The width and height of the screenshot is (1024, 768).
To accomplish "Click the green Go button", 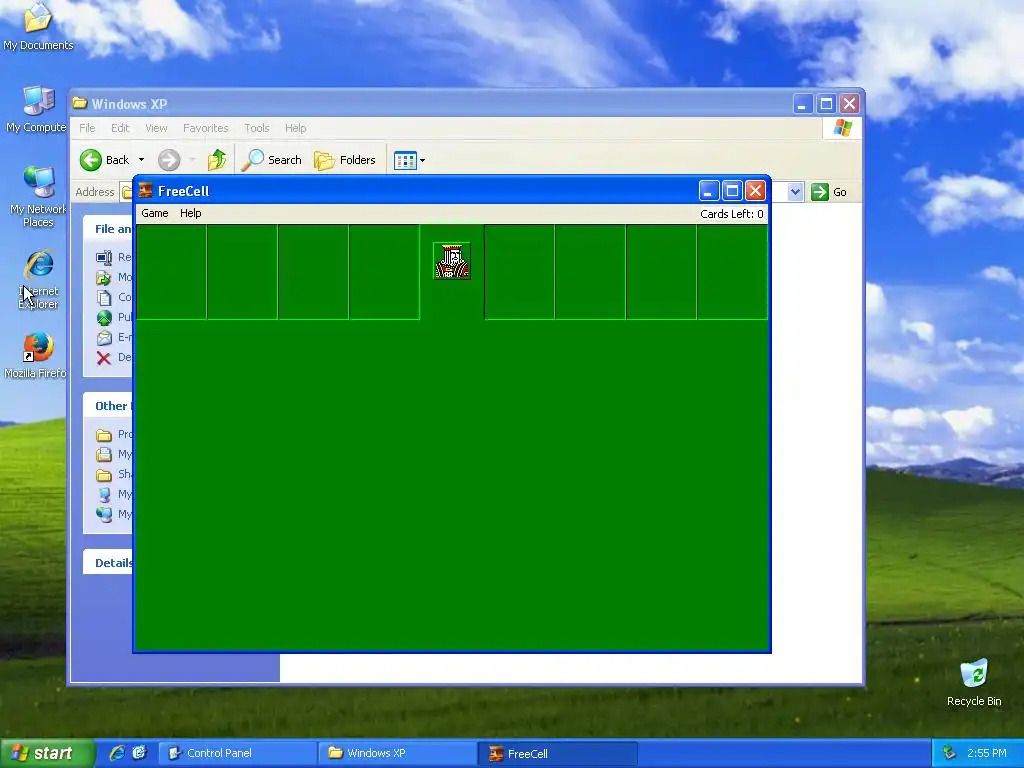I will click(829, 192).
